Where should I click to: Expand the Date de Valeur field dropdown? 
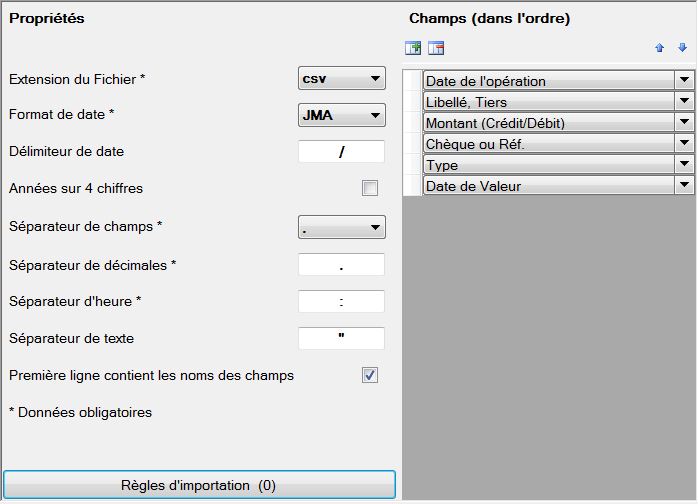684,185
